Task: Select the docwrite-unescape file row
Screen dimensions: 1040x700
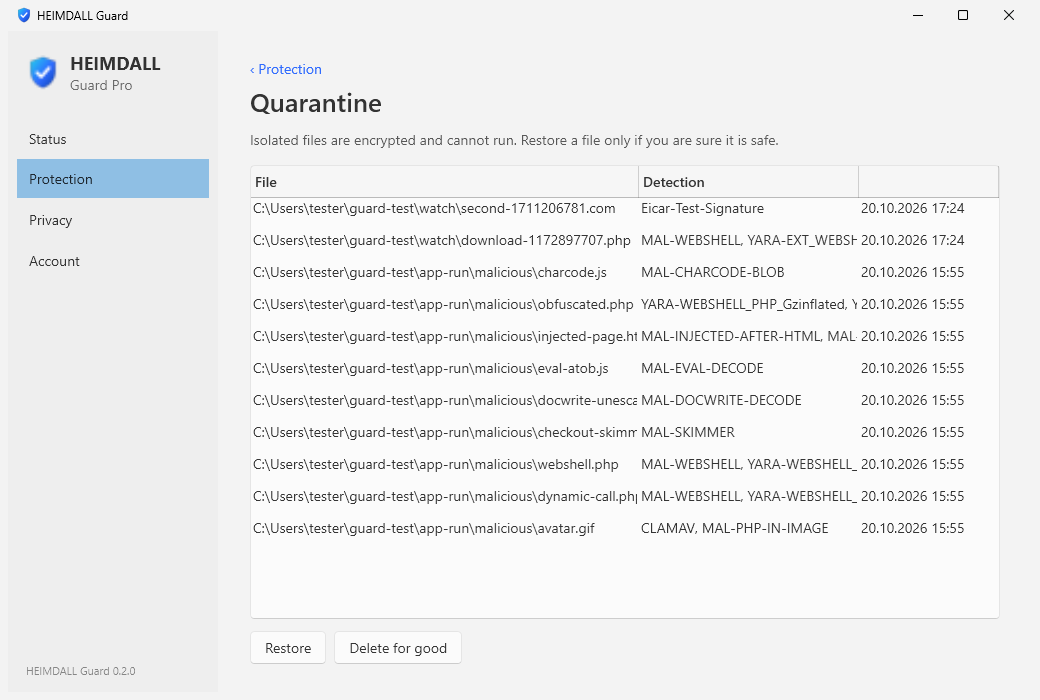Action: (x=625, y=400)
